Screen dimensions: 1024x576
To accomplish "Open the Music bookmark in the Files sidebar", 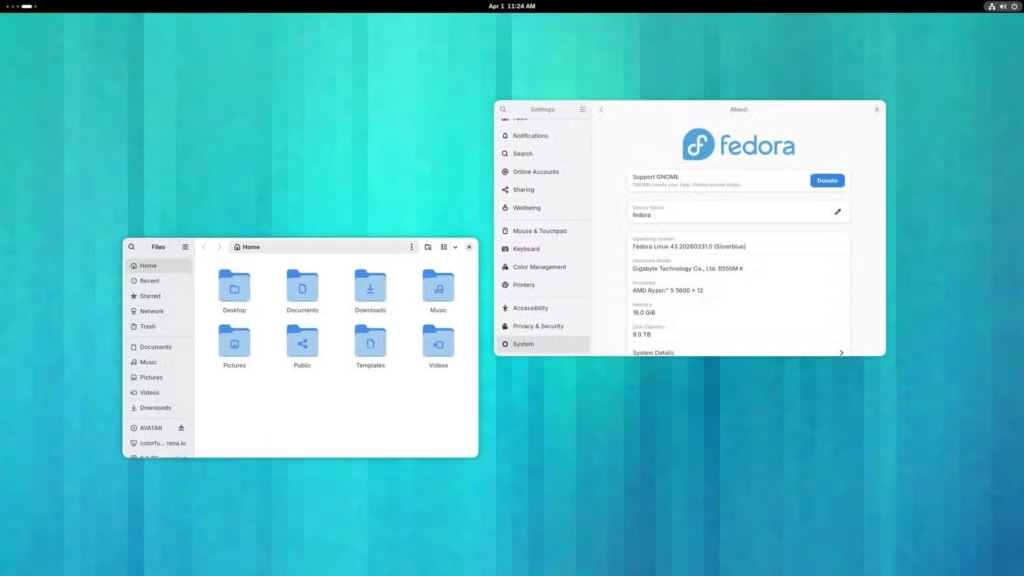I will 159,362.
